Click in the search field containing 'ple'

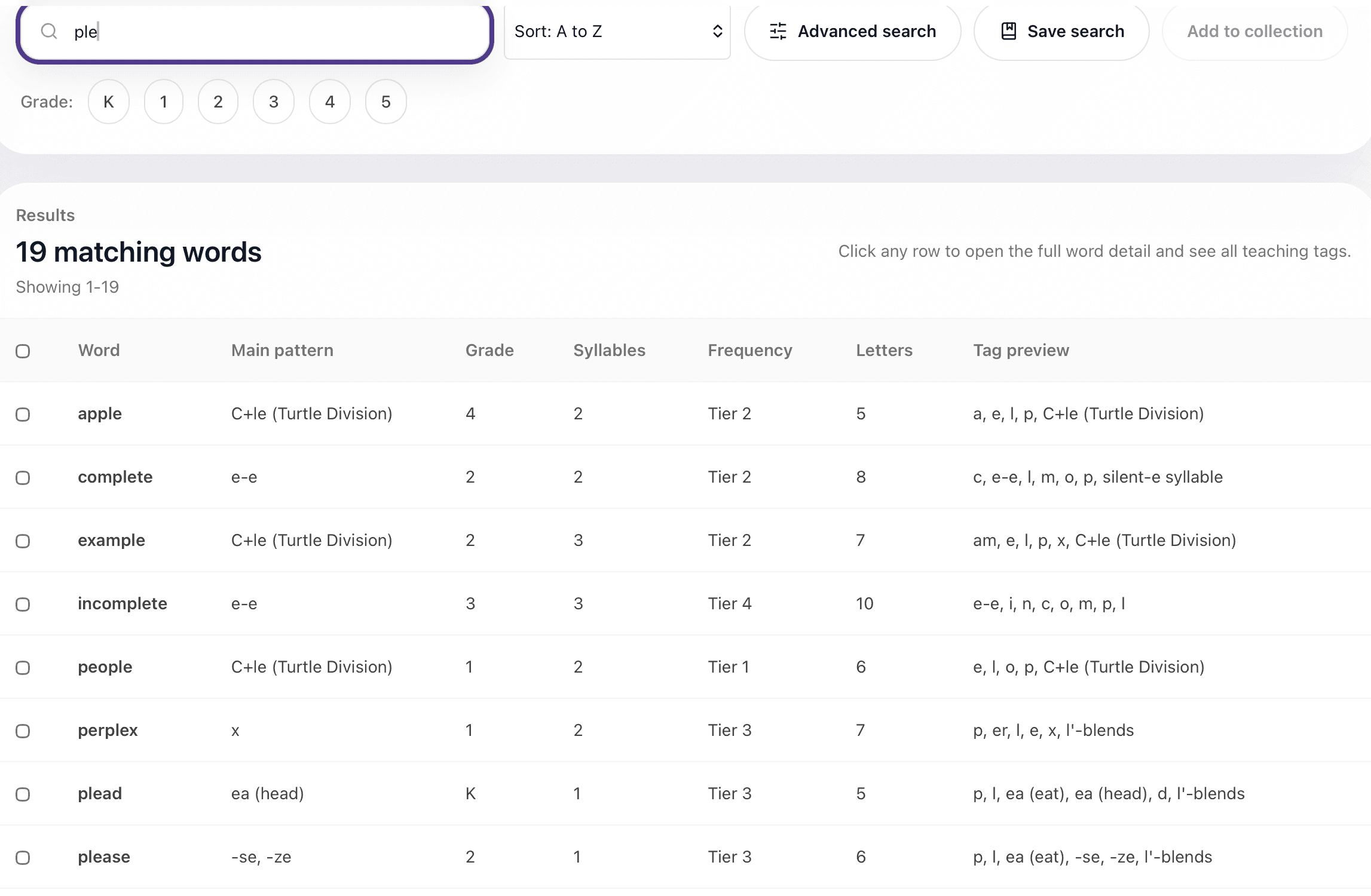[x=255, y=32]
